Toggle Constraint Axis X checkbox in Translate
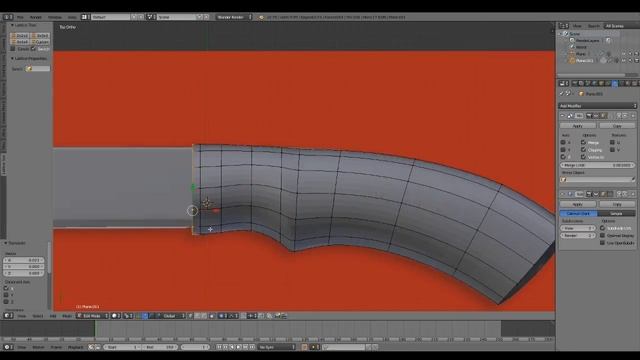Viewport: 640px width, 360px height. point(6,288)
